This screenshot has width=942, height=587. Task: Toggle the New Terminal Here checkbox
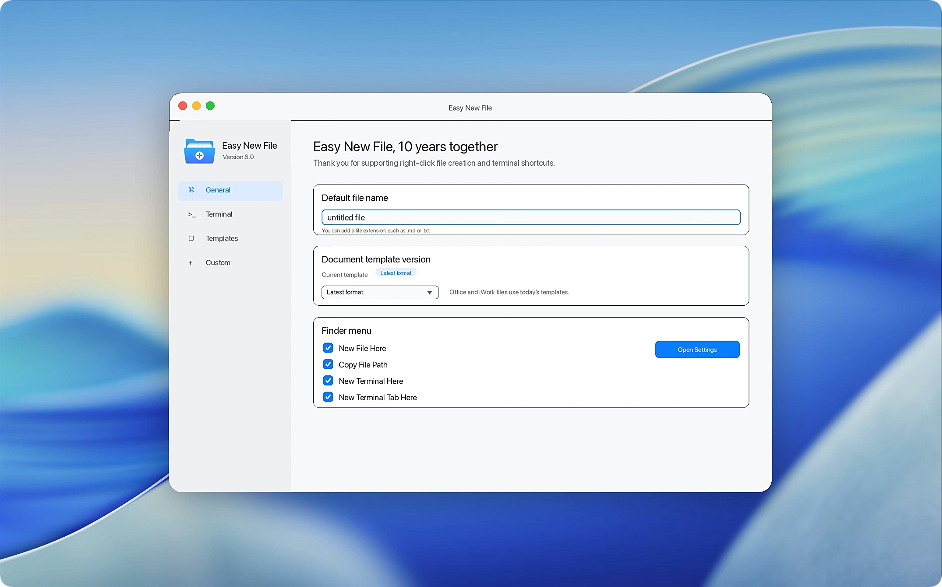click(328, 380)
